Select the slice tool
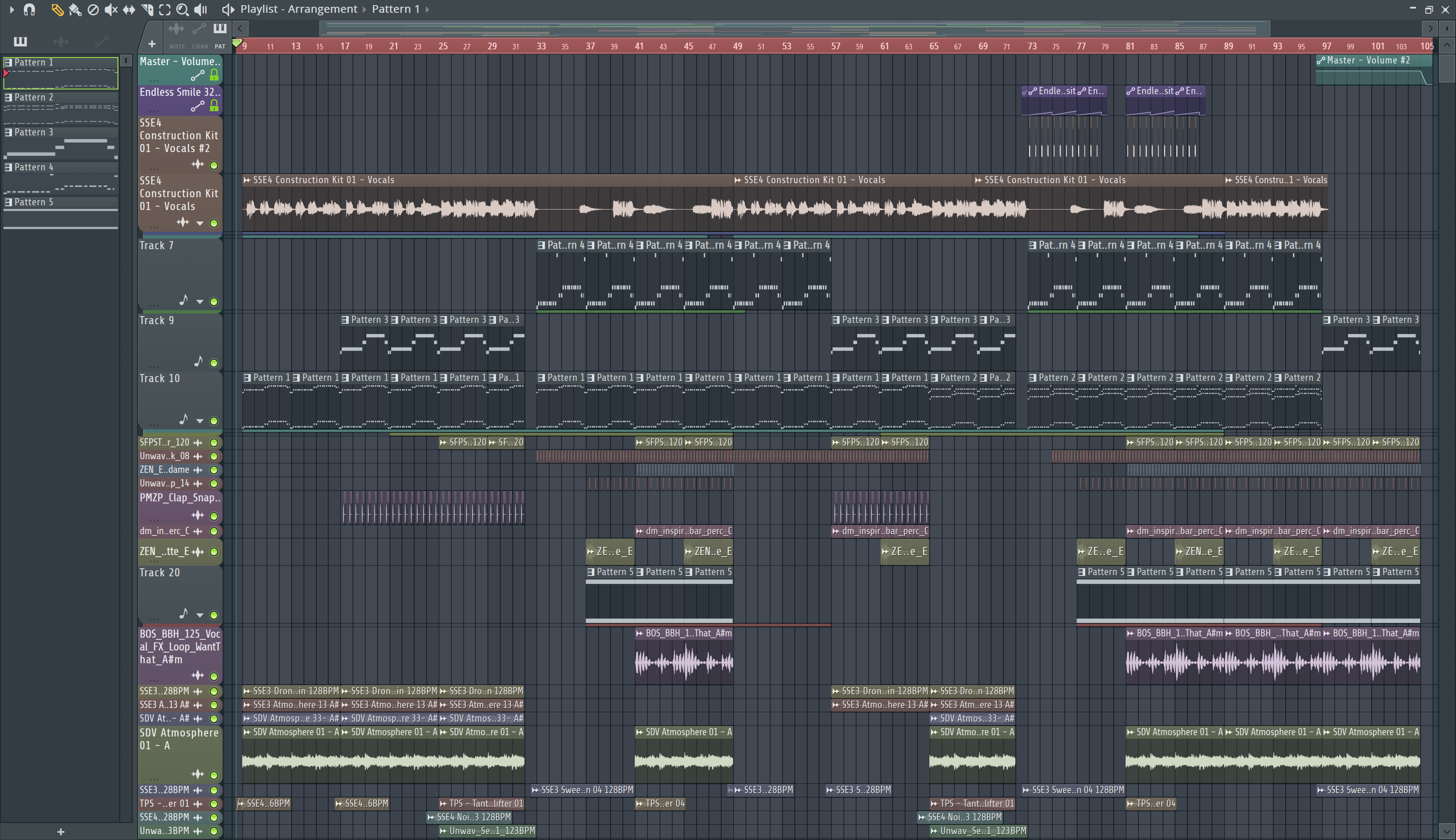The width and height of the screenshot is (1456, 840). pyautogui.click(x=147, y=9)
